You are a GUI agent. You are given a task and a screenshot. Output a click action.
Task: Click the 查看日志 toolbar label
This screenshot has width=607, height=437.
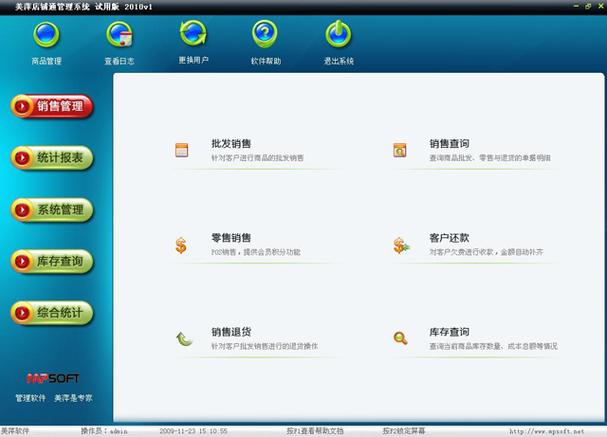pyautogui.click(x=119, y=61)
